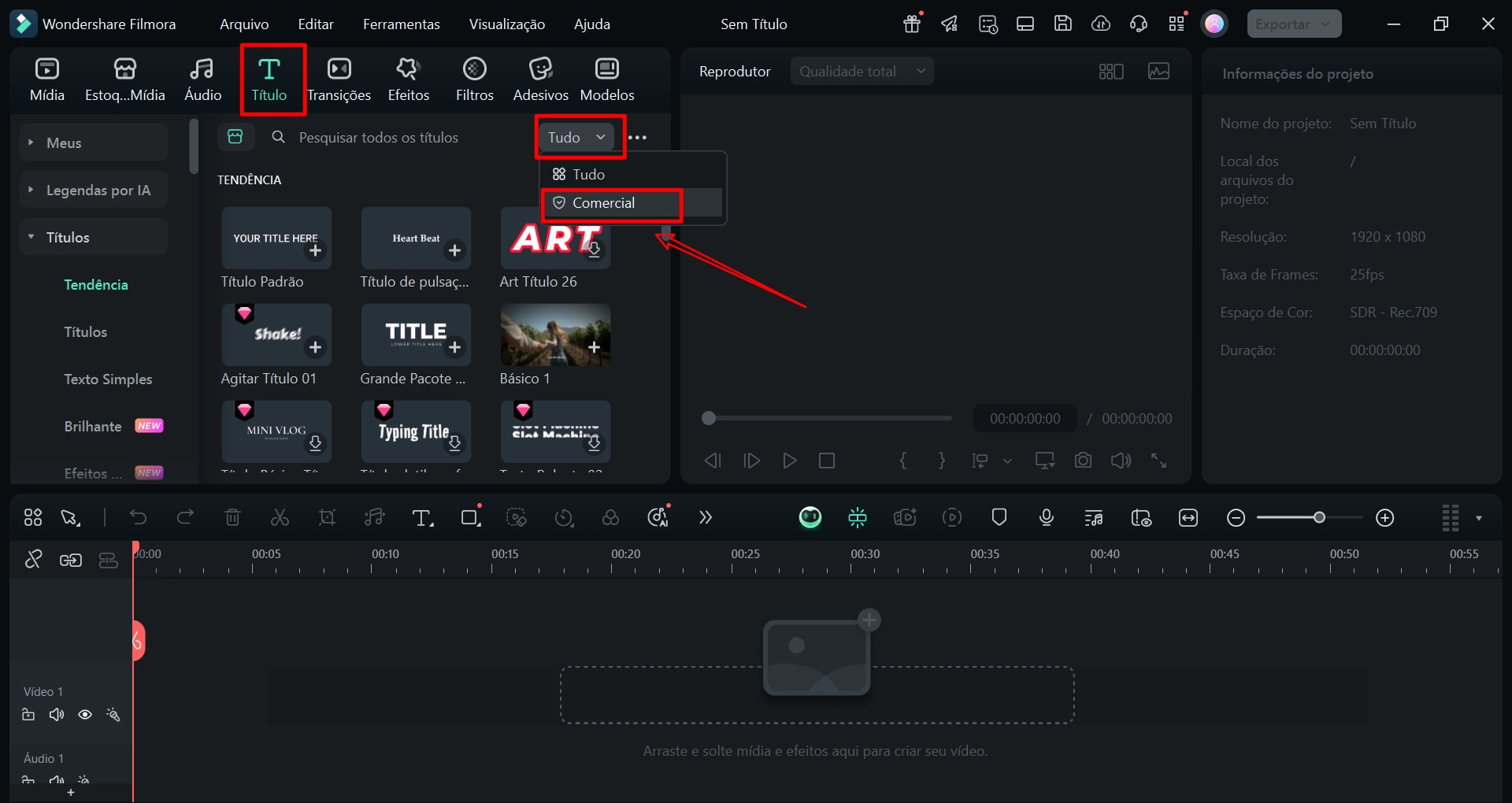Open the Qualidade total dropdown

[x=862, y=71]
